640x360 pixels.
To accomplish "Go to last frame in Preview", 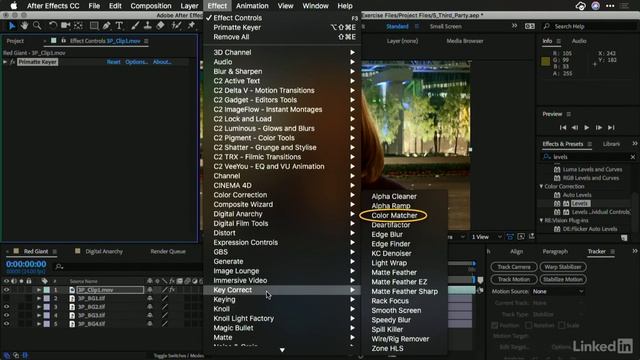I will pos(611,128).
